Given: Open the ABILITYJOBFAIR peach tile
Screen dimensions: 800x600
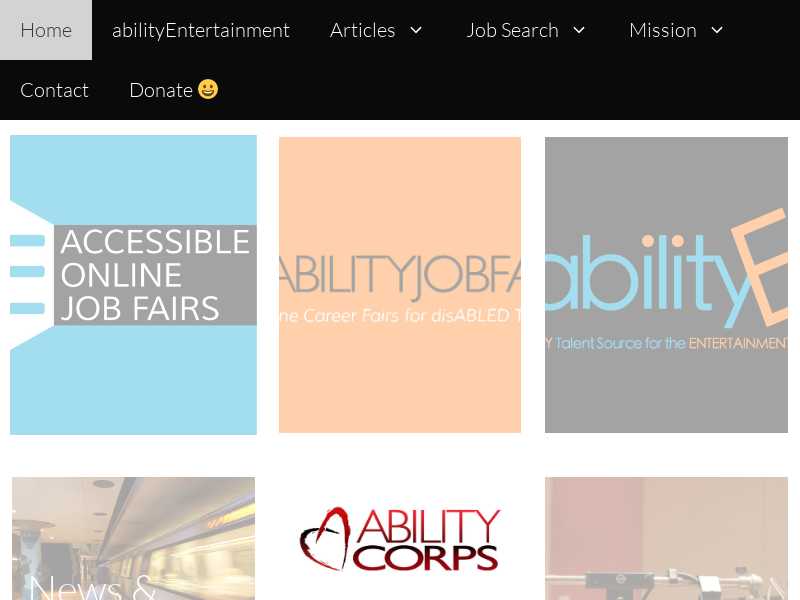Looking at the screenshot, I should (x=399, y=285).
